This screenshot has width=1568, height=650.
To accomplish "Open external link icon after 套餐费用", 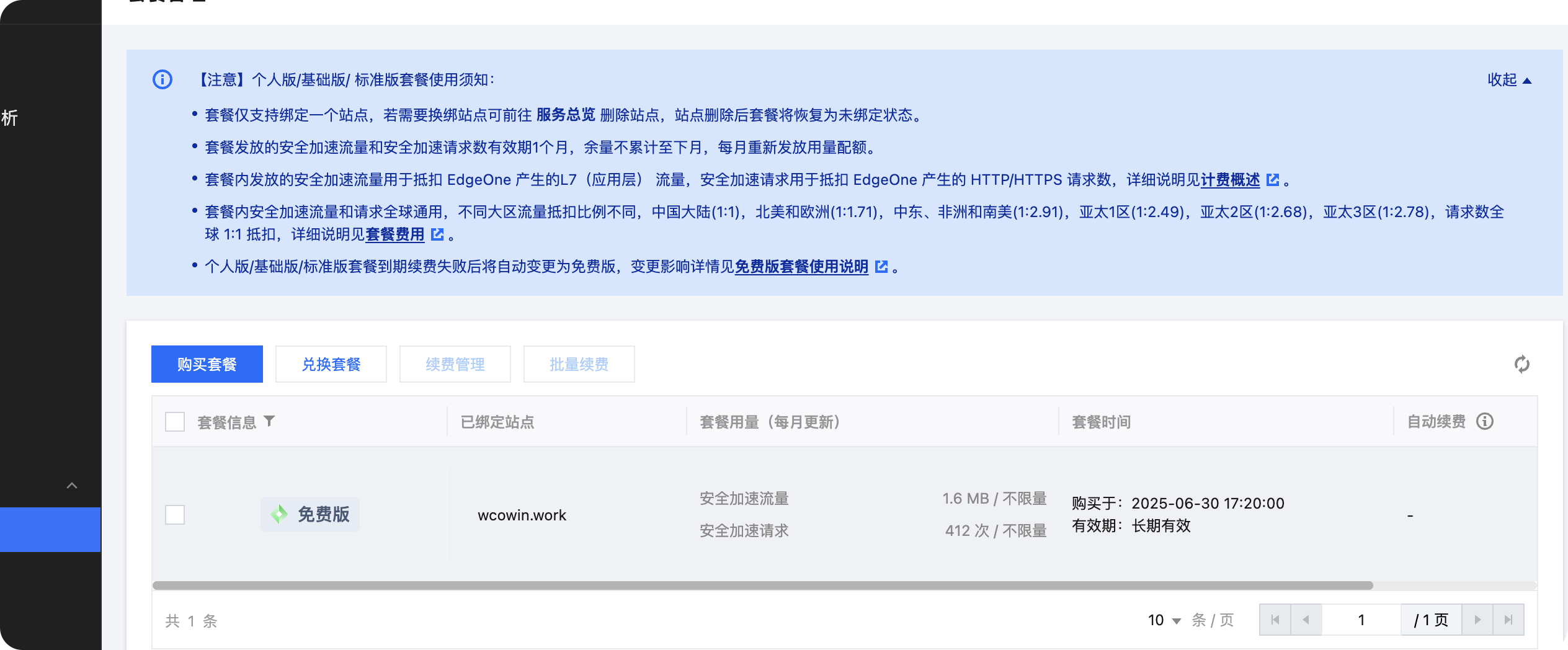I will [x=437, y=234].
